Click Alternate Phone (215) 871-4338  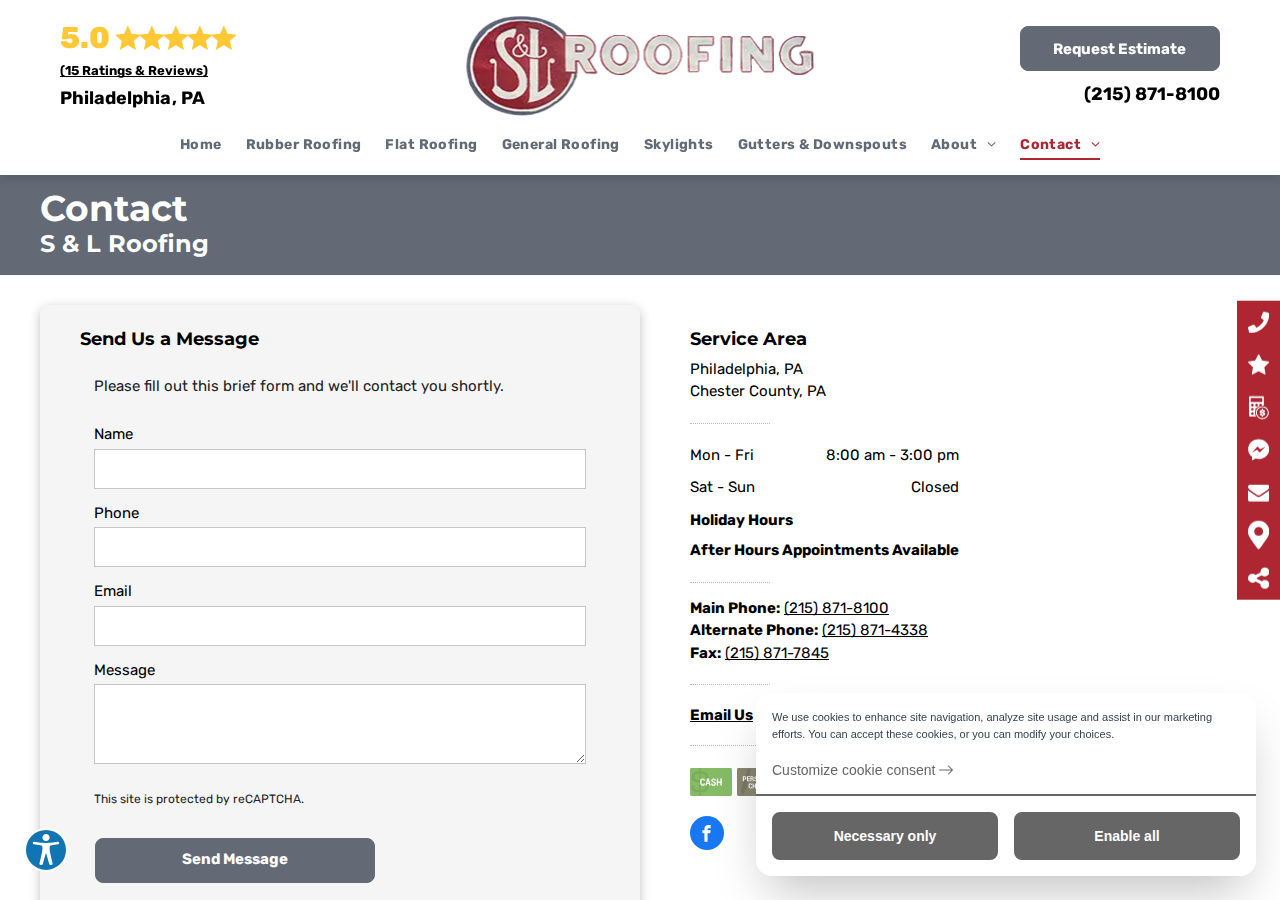point(875,630)
